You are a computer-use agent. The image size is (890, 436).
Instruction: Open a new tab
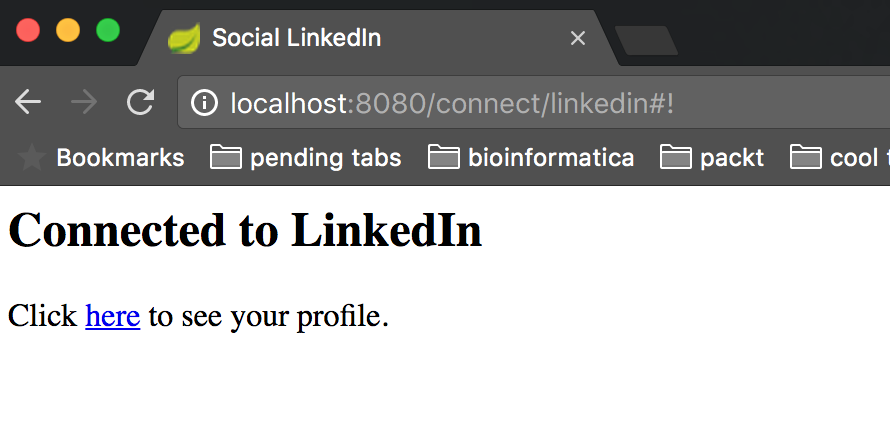[646, 41]
